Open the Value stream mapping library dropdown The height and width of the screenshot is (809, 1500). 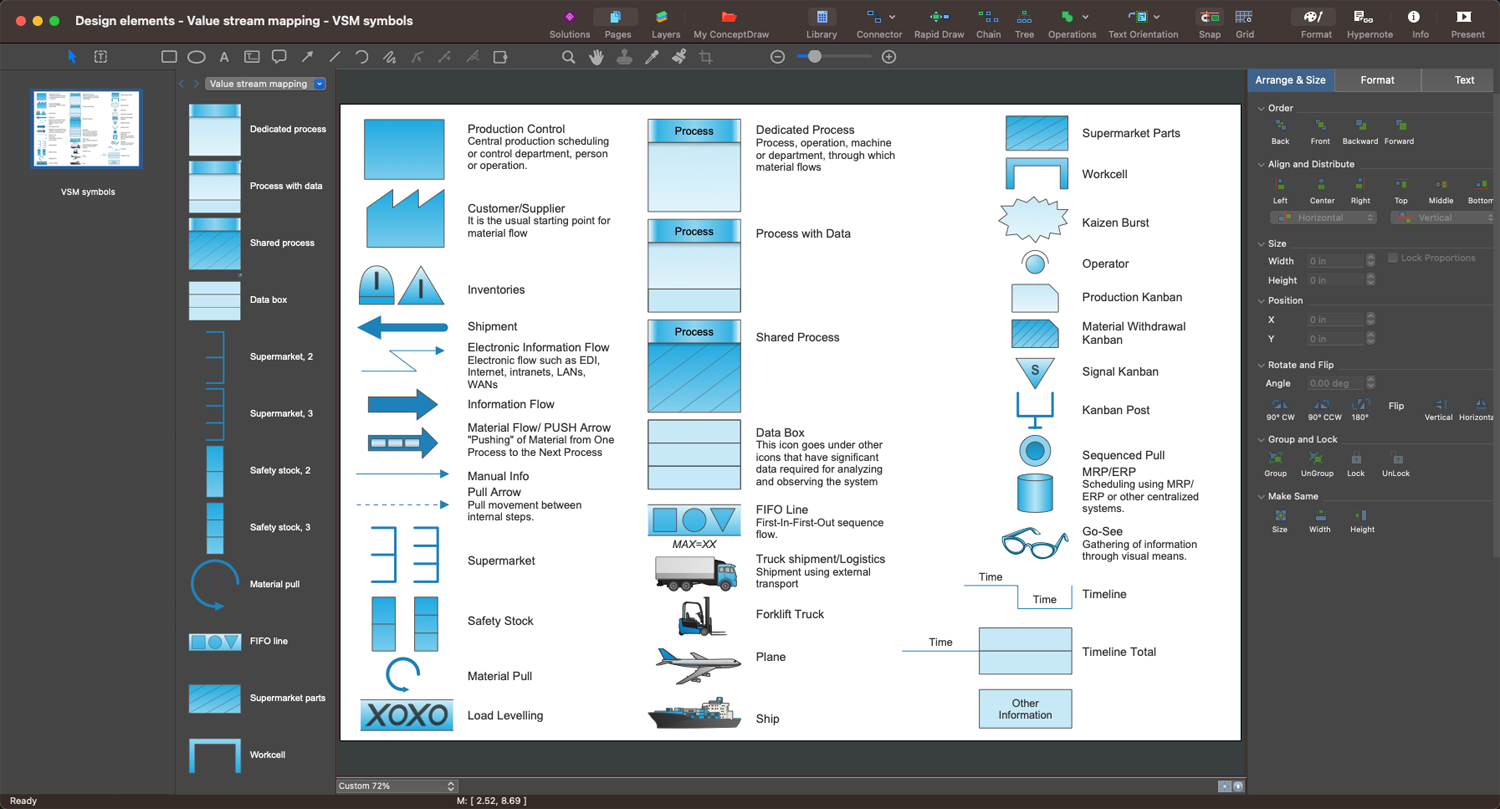click(x=265, y=84)
